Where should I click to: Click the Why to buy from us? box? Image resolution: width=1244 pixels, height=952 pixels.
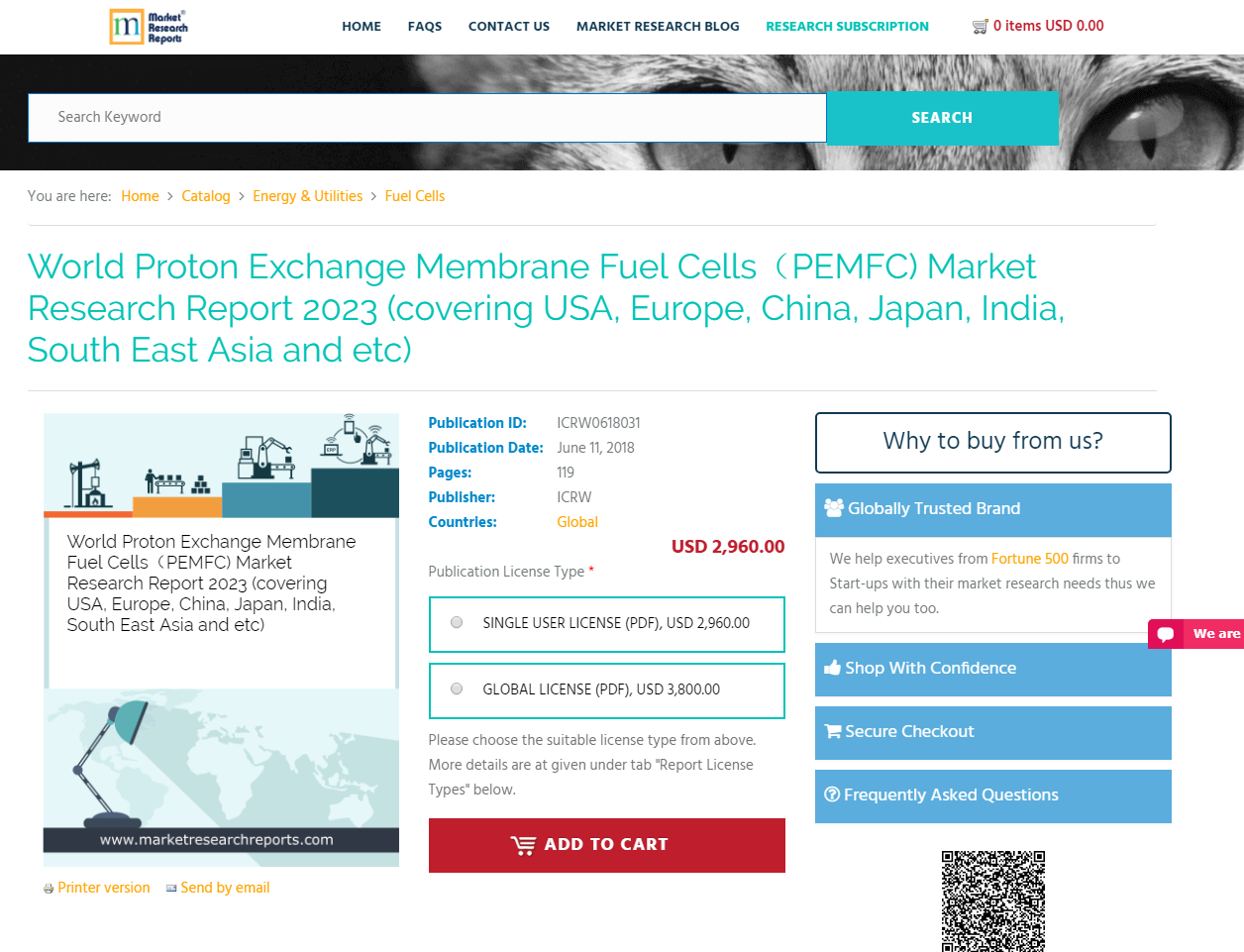point(993,442)
